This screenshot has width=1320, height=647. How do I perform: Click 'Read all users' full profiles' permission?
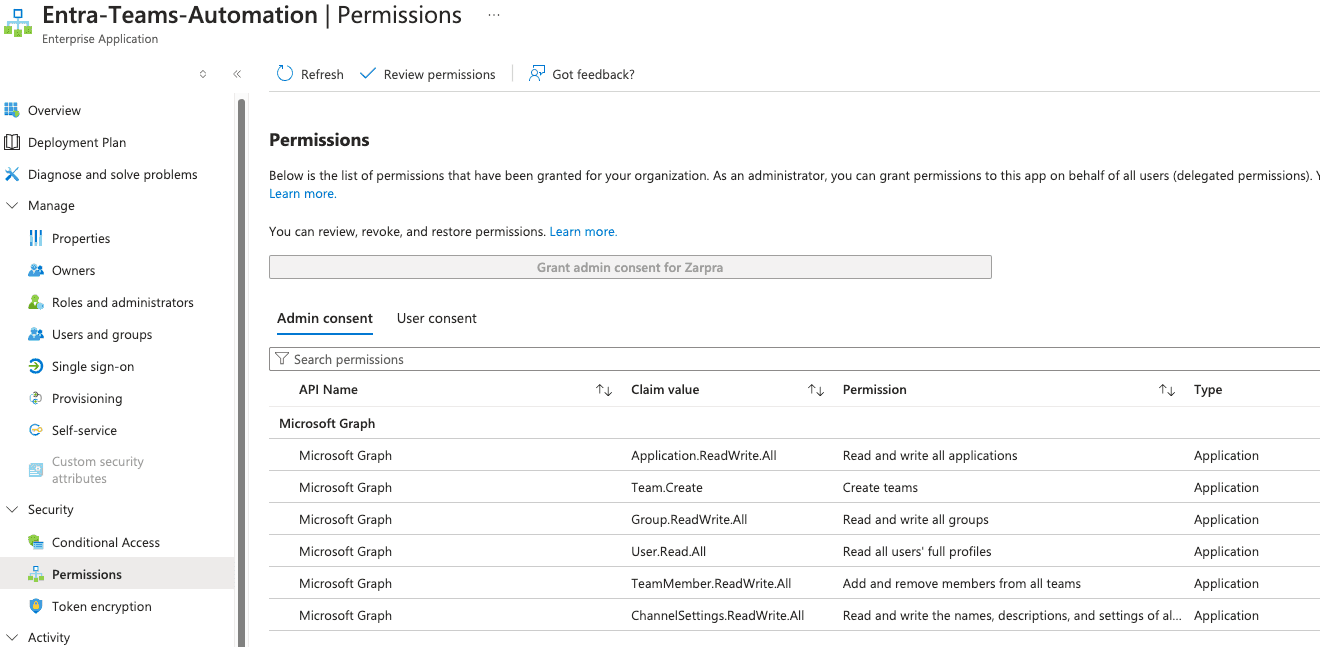[917, 551]
